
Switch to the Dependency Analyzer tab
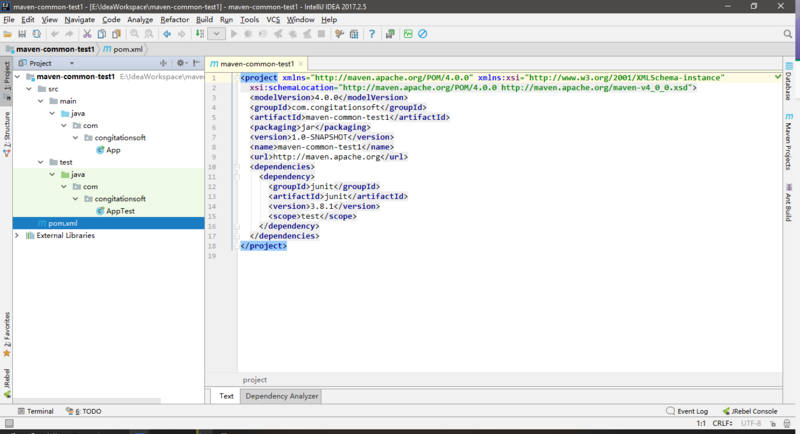click(x=281, y=396)
